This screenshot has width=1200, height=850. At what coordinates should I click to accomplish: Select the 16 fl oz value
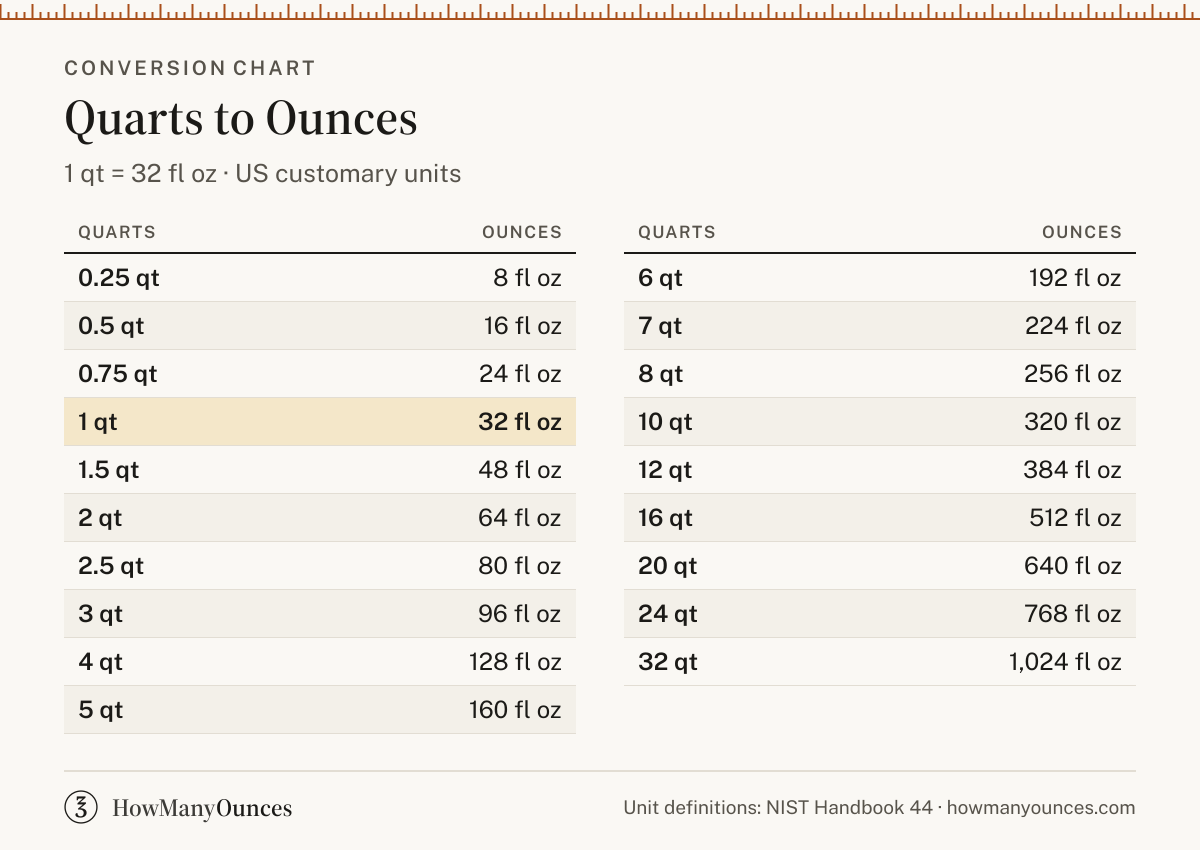tap(521, 326)
